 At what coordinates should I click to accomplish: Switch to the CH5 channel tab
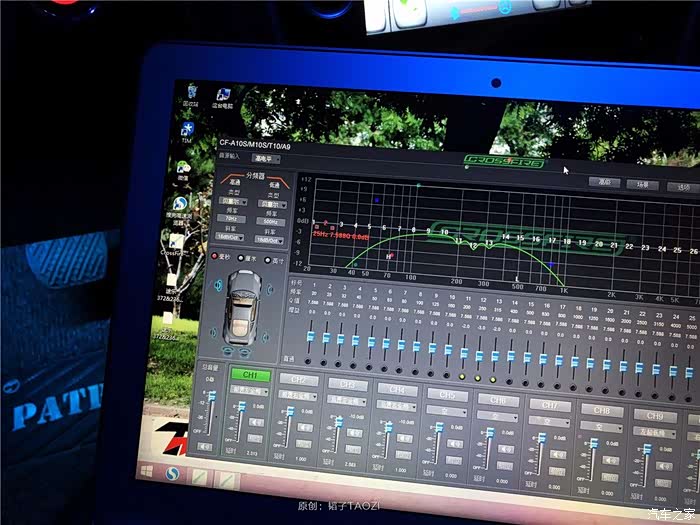(x=446, y=394)
